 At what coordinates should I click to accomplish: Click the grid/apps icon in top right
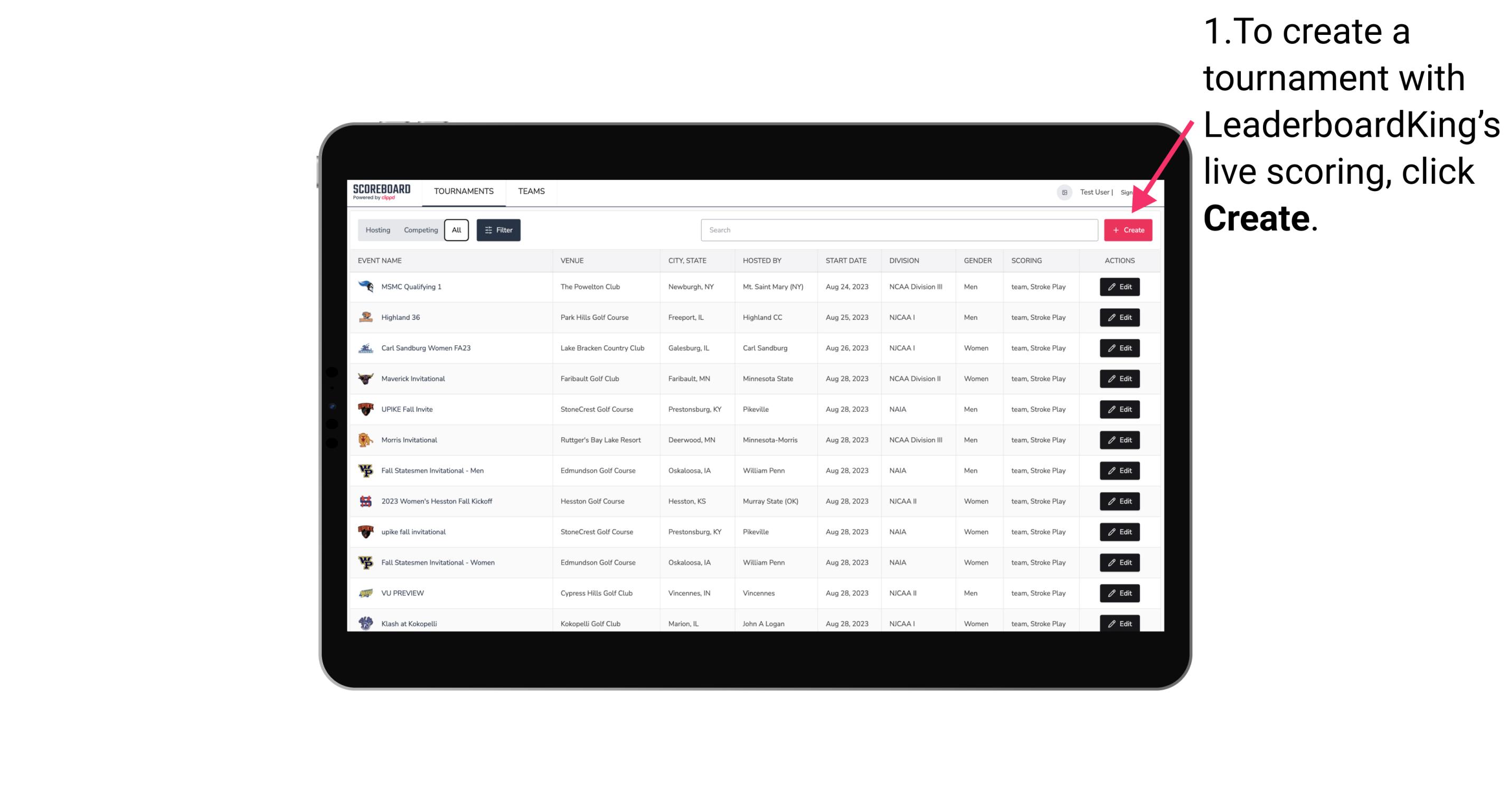(x=1062, y=192)
